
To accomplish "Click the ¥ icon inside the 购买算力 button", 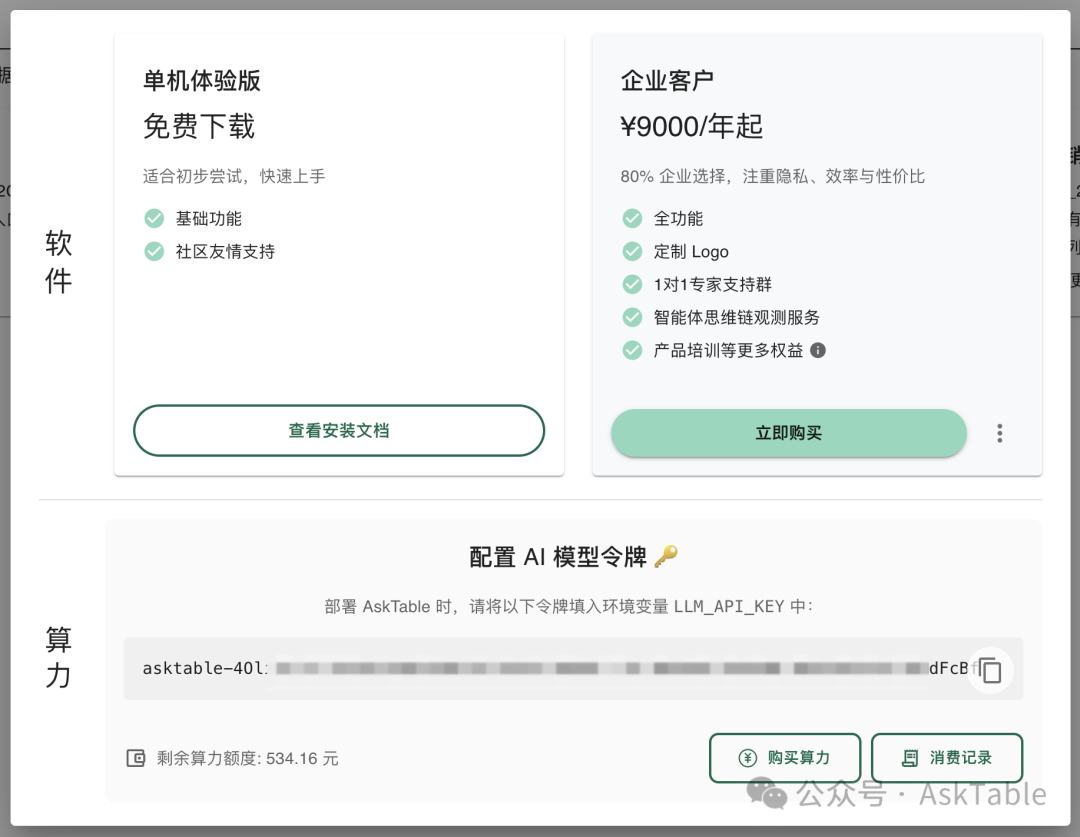I will click(748, 758).
